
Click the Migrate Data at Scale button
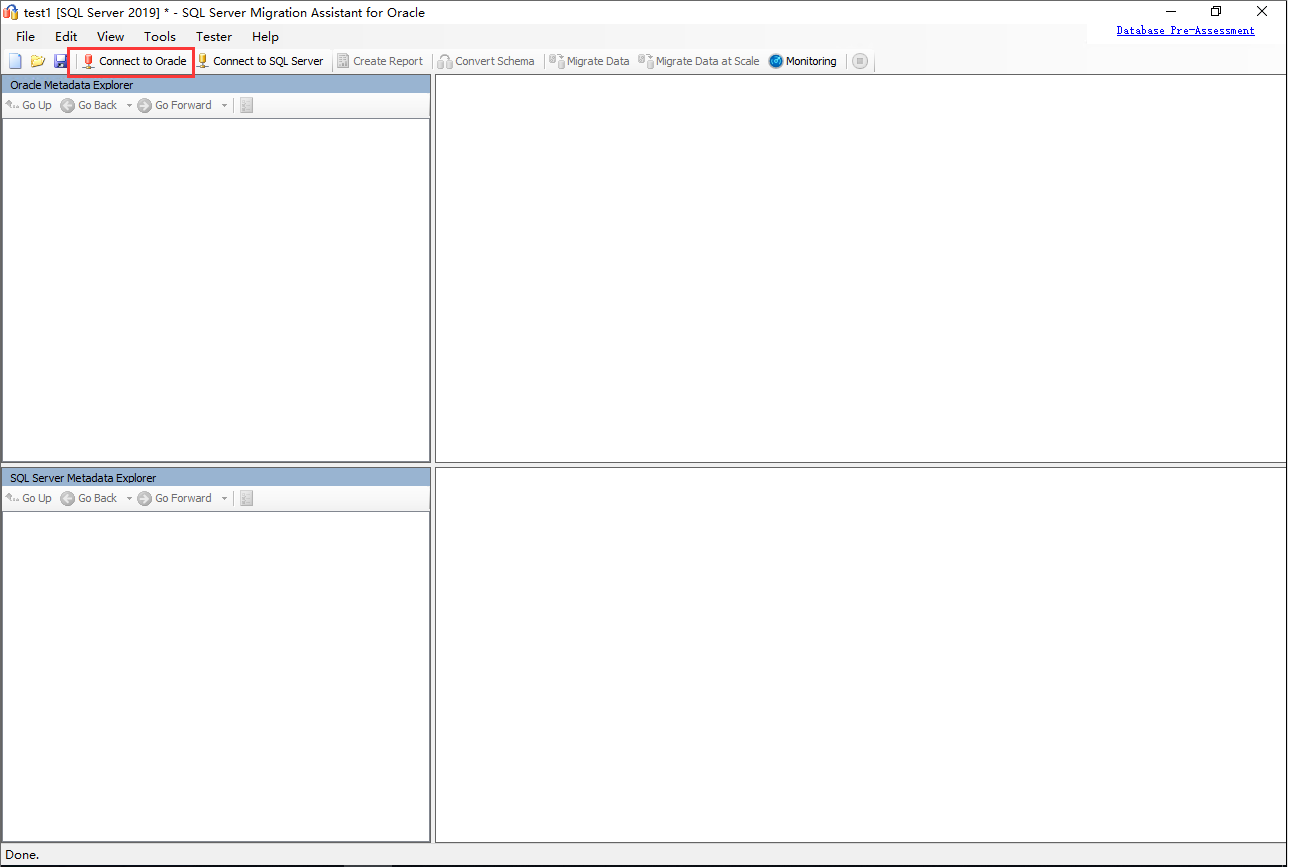point(699,61)
